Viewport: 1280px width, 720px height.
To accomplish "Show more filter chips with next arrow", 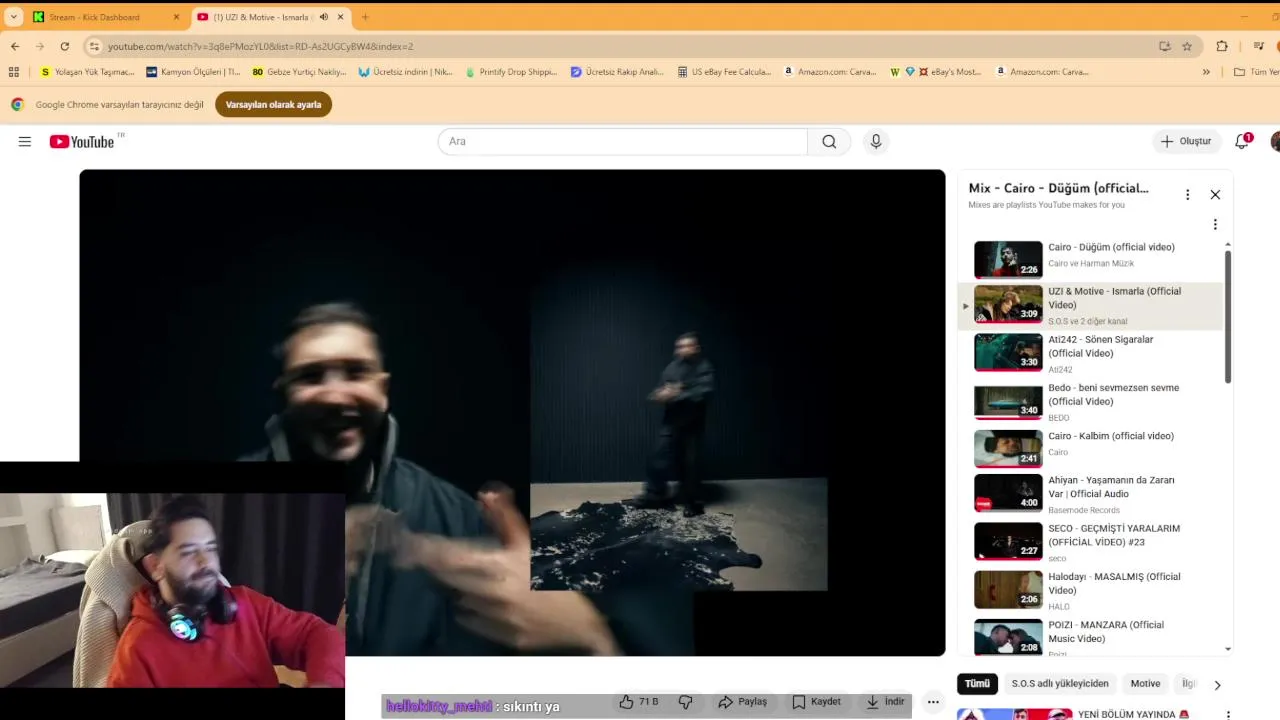I will point(1217,685).
